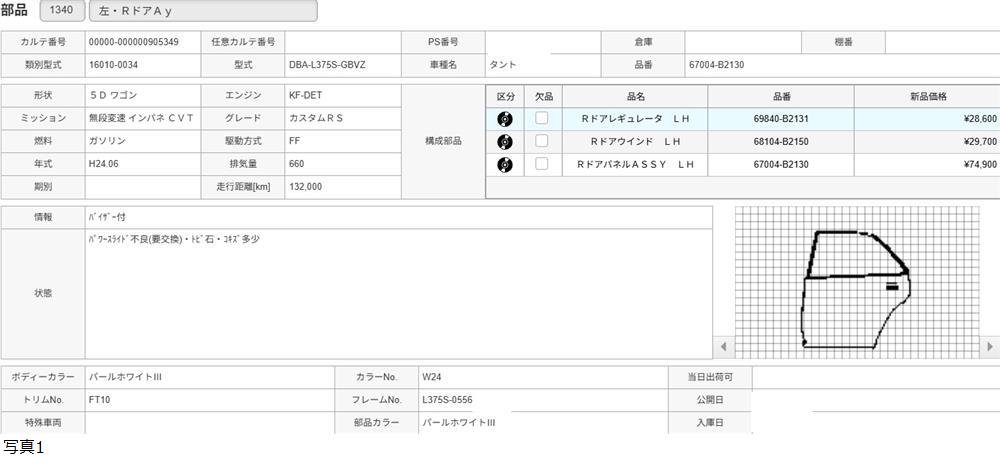Viewport: 1000px width, 464px height.
Task: Click the part code field showing 1340
Action: click(61, 11)
